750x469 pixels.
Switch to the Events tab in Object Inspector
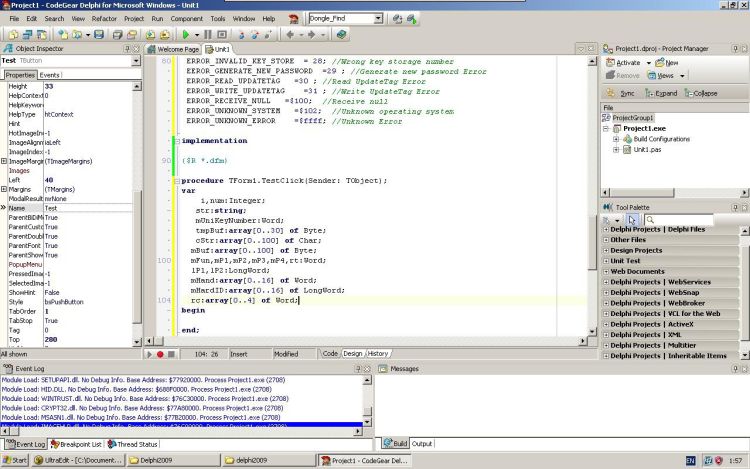point(49,75)
